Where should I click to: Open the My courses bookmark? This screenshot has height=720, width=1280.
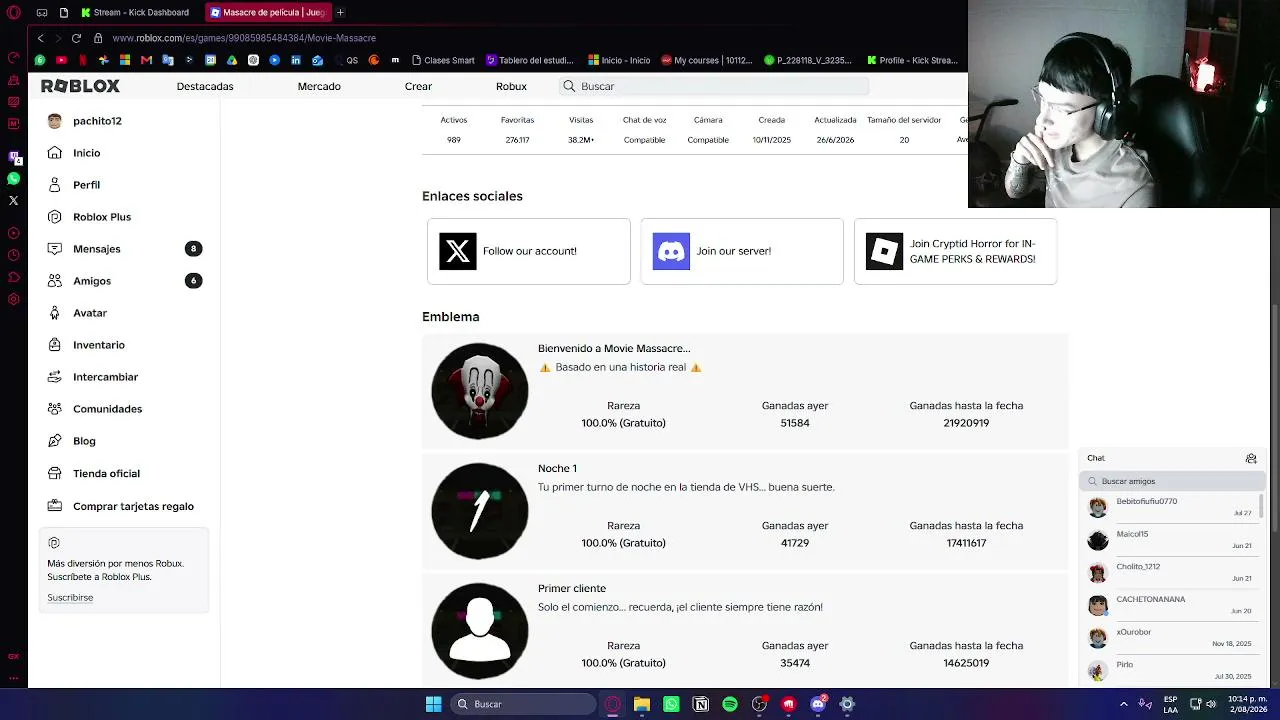click(706, 60)
